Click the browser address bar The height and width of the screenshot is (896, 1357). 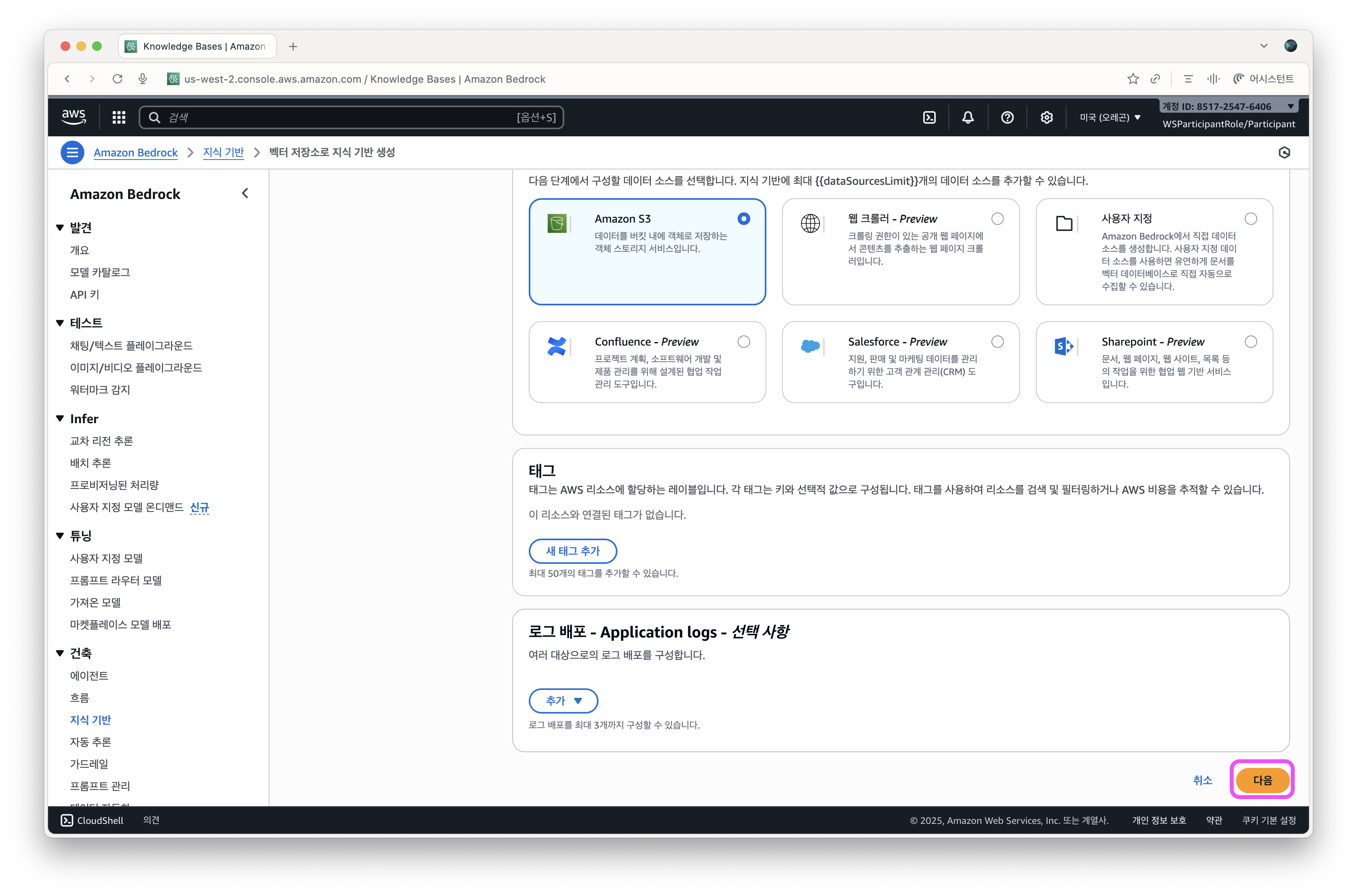(x=364, y=79)
